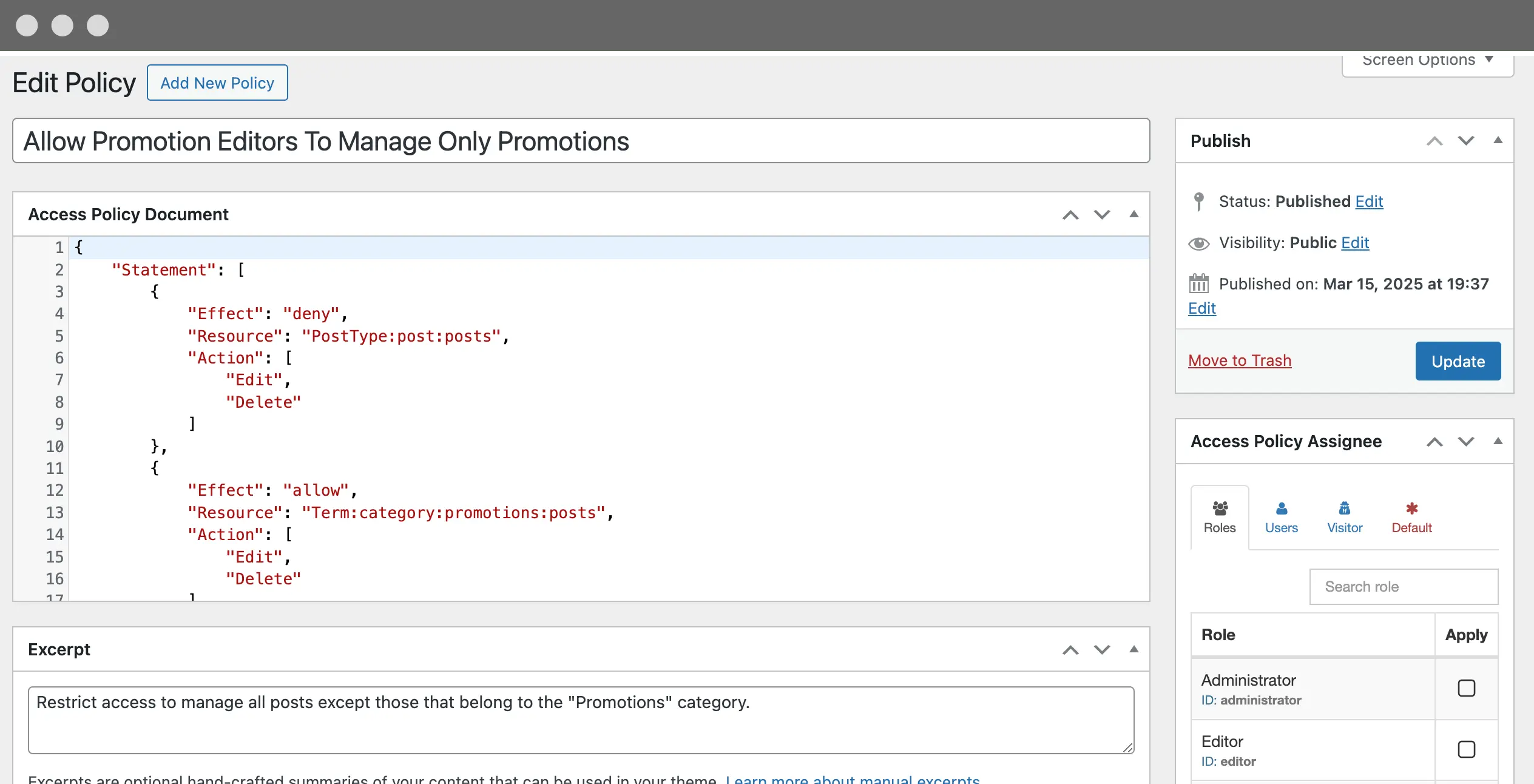Move Excerpt panel down

coord(1102,650)
